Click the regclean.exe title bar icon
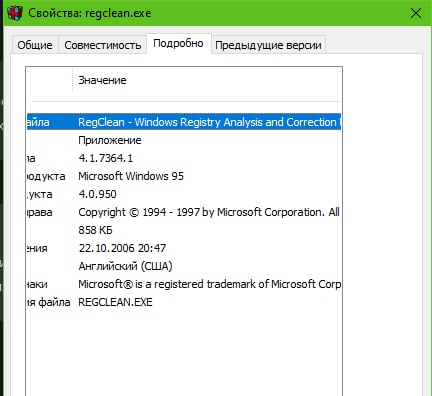This screenshot has height=396, width=432. point(15,13)
